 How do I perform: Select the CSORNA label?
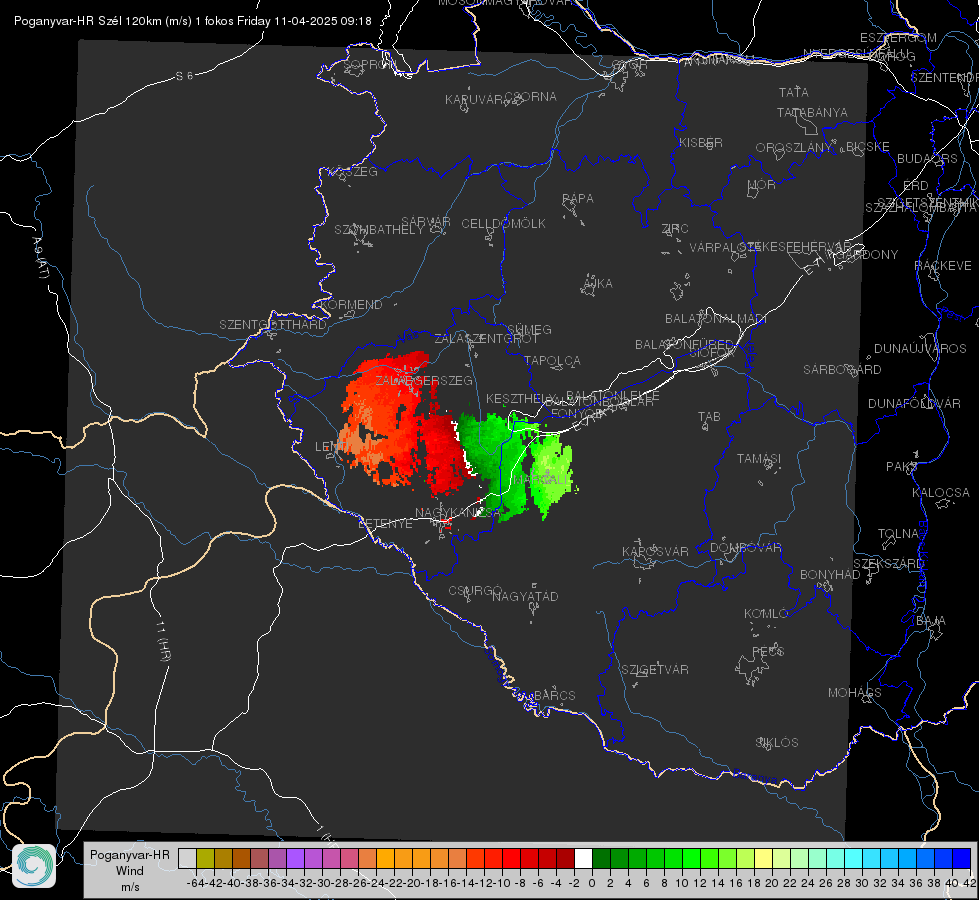531,97
